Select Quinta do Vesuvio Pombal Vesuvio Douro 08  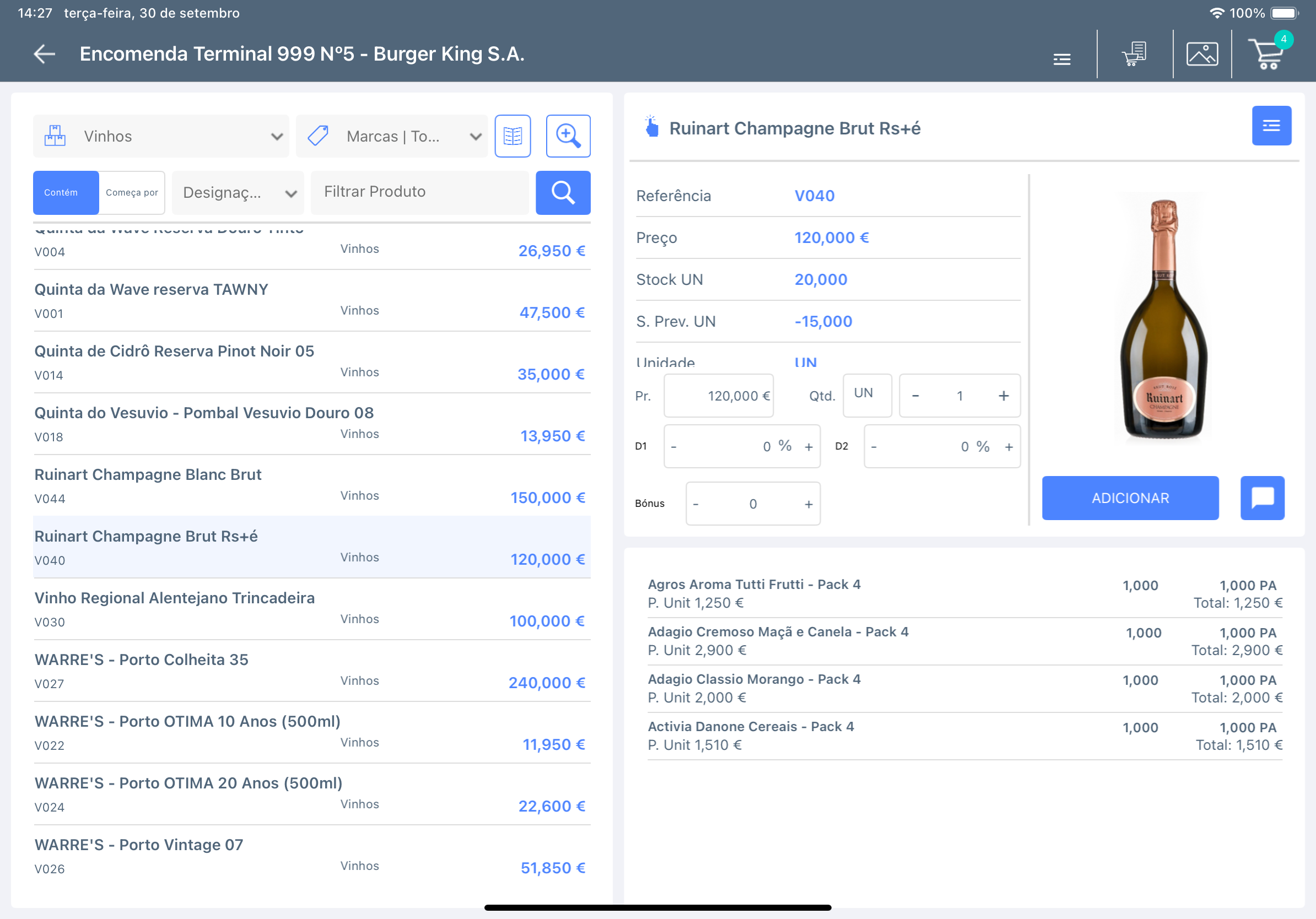click(x=312, y=425)
